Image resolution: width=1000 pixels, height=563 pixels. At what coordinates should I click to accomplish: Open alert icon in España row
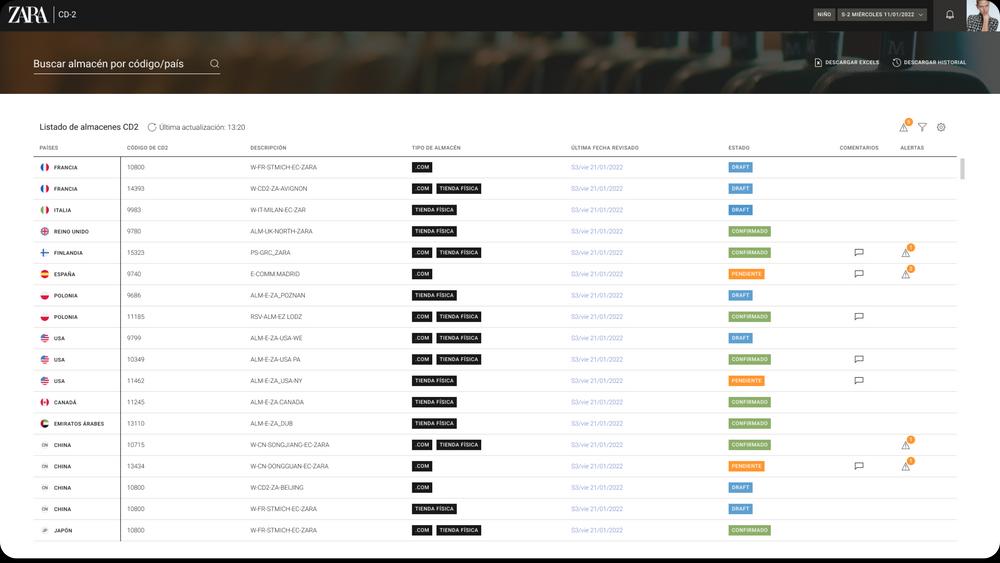pyautogui.click(x=906, y=273)
